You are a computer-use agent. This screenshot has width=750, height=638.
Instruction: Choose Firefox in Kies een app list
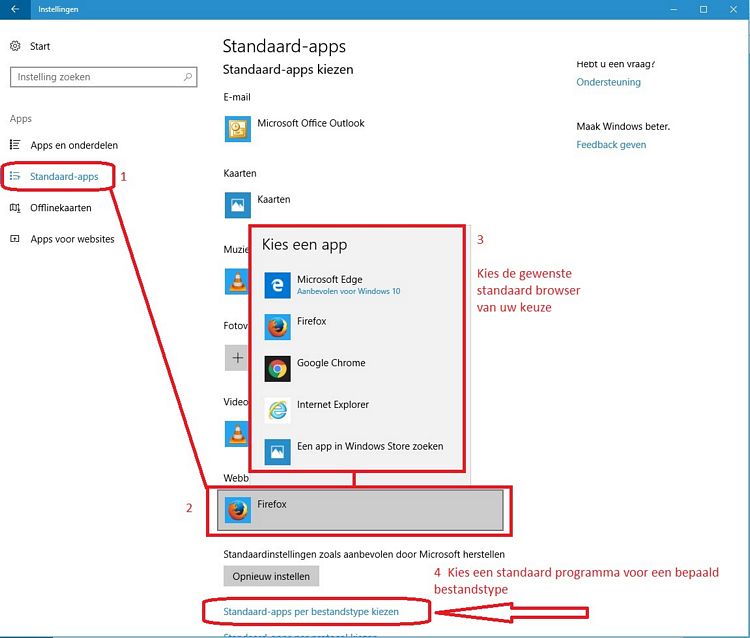click(x=356, y=327)
